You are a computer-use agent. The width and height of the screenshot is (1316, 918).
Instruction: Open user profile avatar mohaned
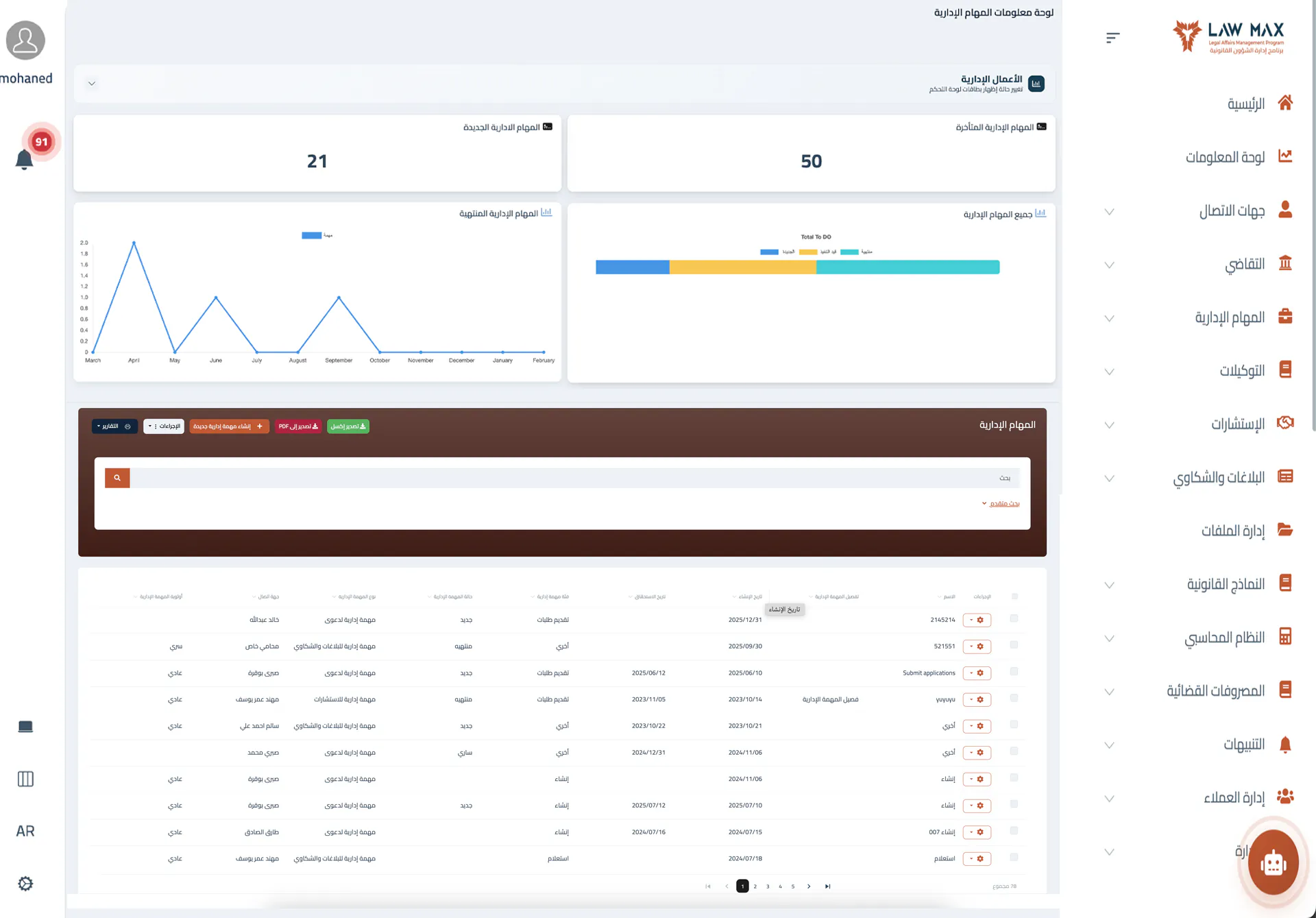click(x=25, y=40)
